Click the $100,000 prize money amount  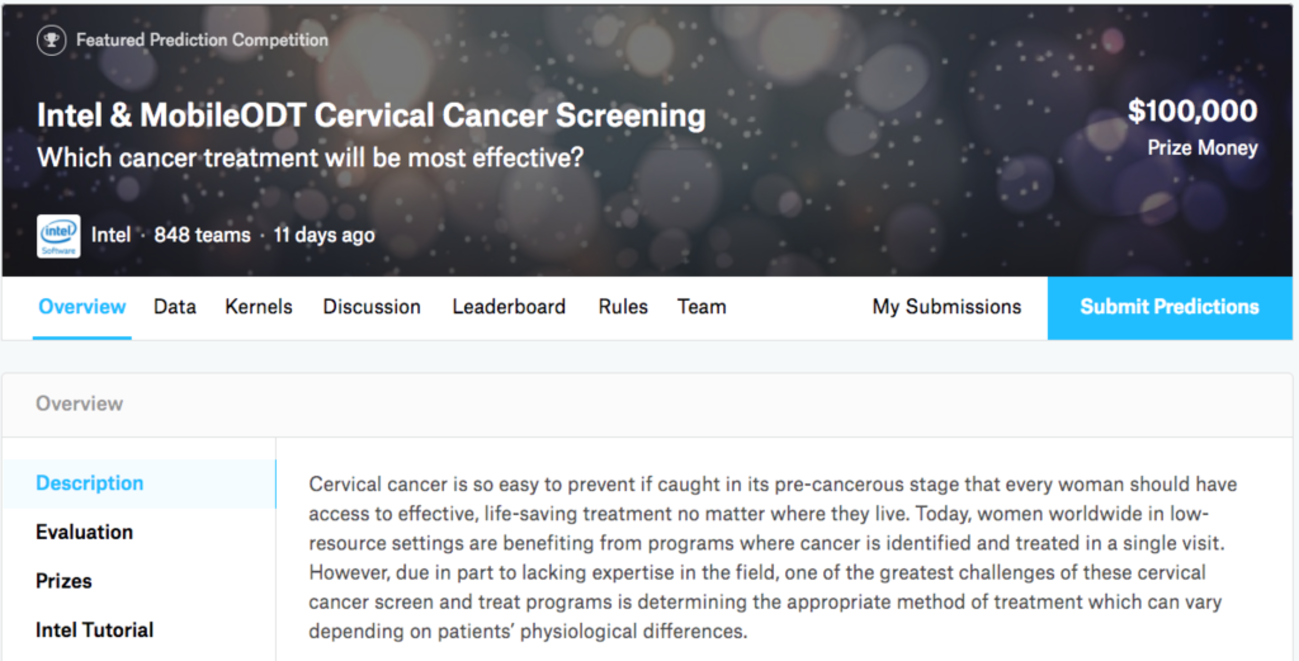click(1193, 111)
